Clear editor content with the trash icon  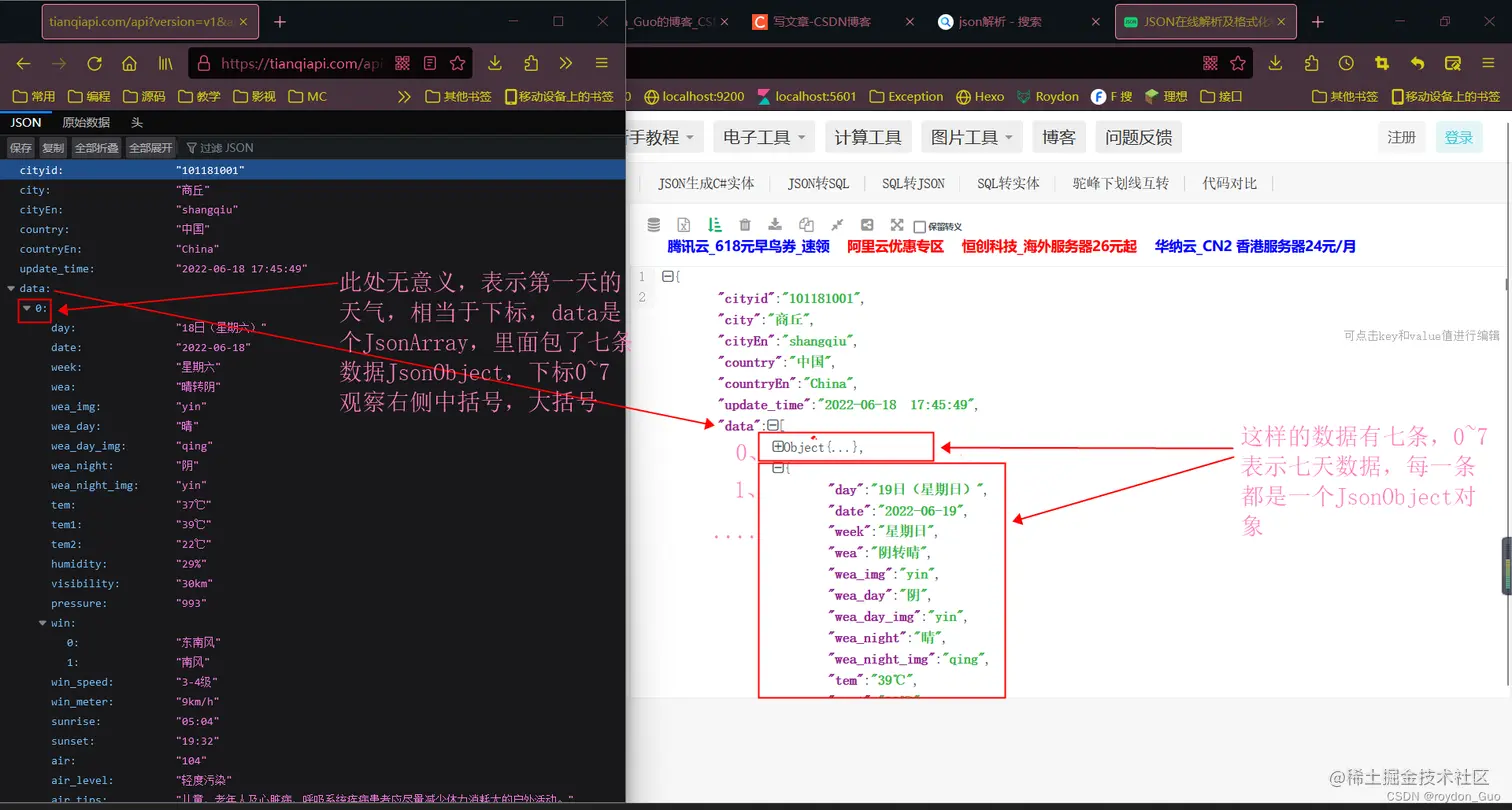(x=745, y=225)
